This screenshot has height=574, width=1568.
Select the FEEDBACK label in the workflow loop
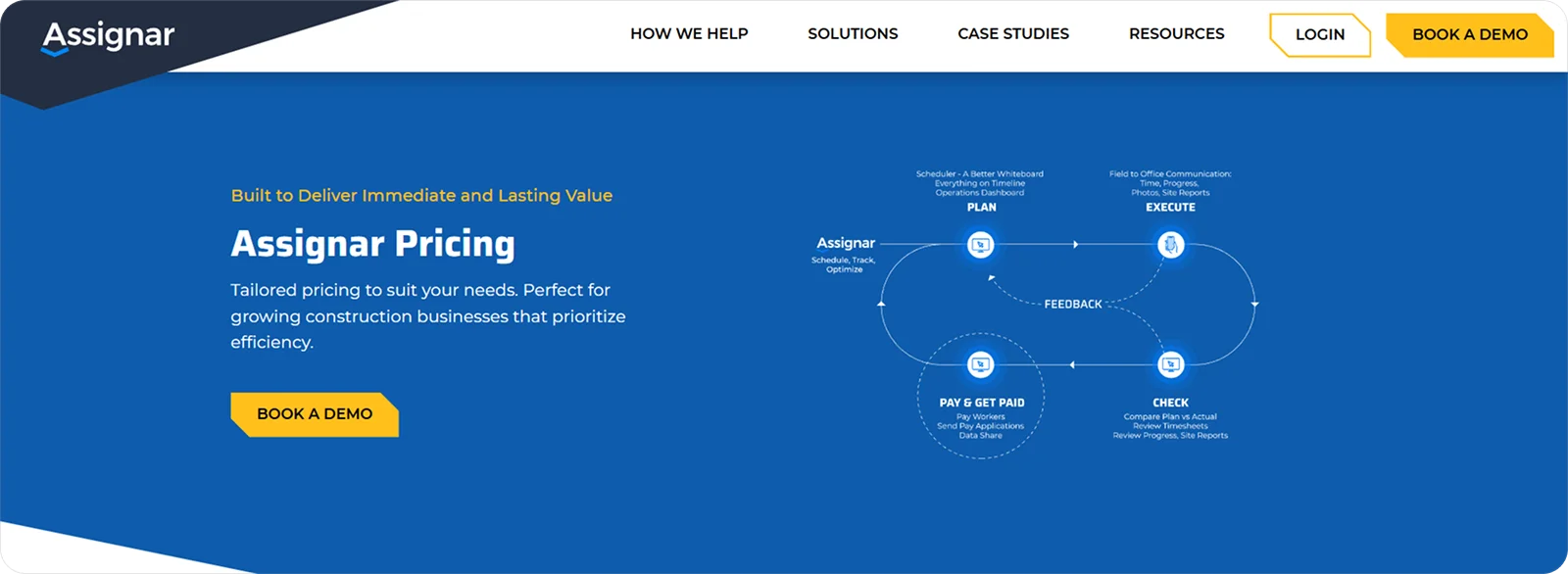(1074, 304)
